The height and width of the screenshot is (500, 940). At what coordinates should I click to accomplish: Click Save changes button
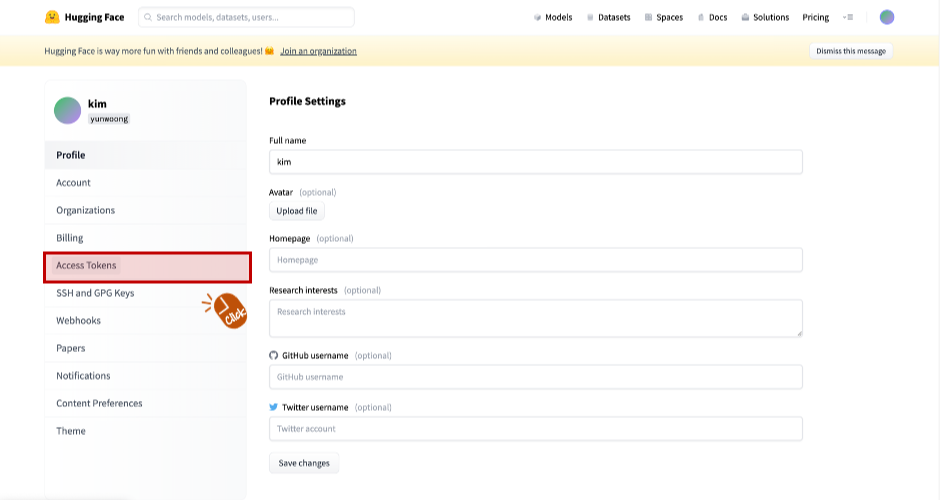tap(304, 463)
